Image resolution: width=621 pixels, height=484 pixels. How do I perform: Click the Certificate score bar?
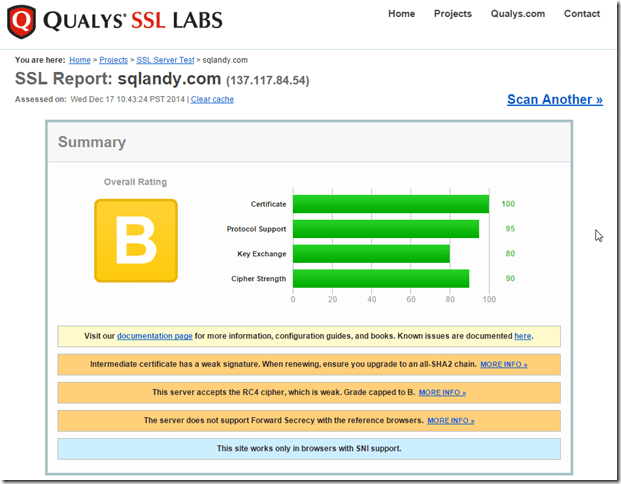click(x=390, y=204)
